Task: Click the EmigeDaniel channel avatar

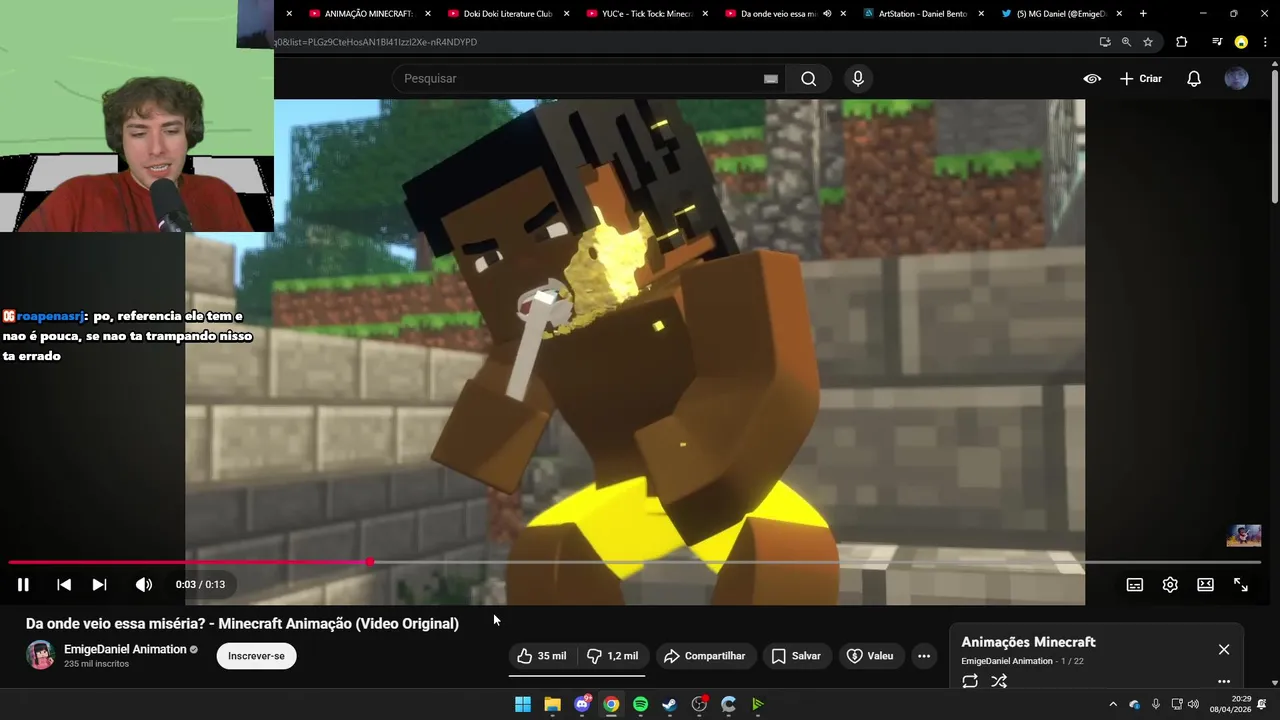Action: [x=40, y=656]
